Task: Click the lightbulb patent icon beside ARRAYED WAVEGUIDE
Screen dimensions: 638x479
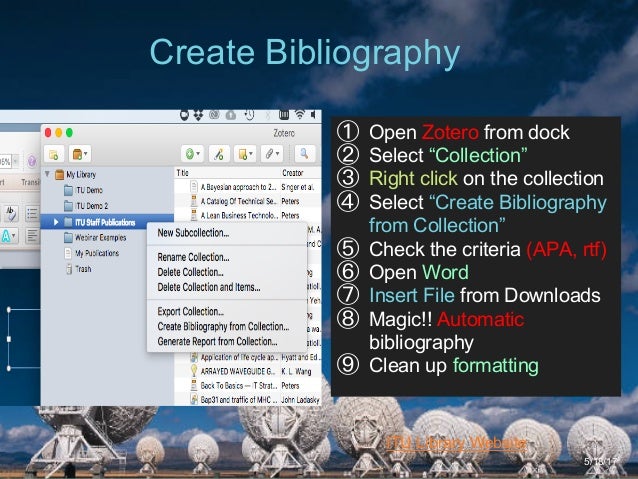Action: click(194, 371)
